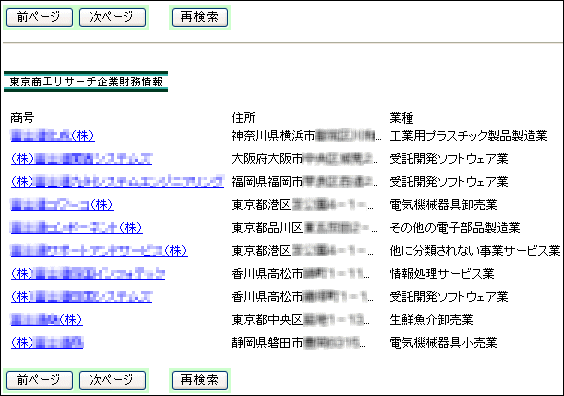
Task: Click the bottom 前ページ button
Action: click(39, 380)
